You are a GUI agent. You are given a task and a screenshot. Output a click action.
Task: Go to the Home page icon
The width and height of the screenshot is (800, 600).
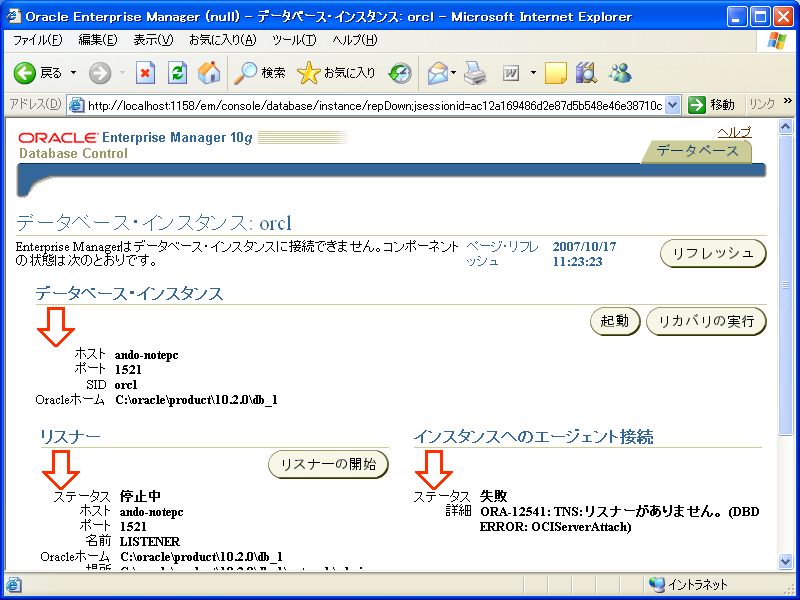click(209, 73)
